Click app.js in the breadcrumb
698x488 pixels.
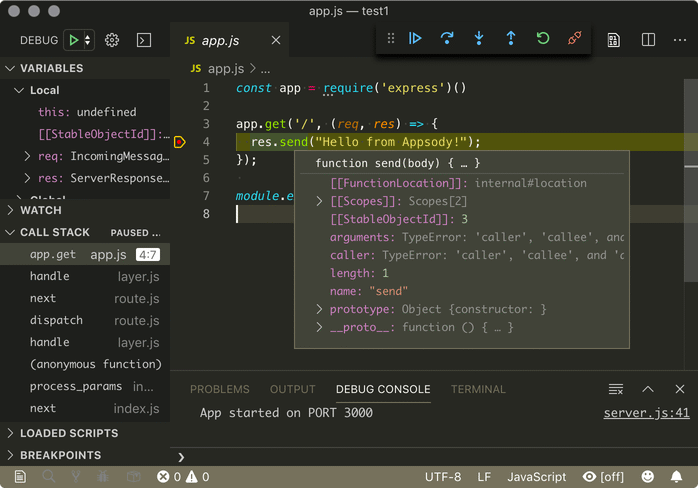[x=226, y=69]
